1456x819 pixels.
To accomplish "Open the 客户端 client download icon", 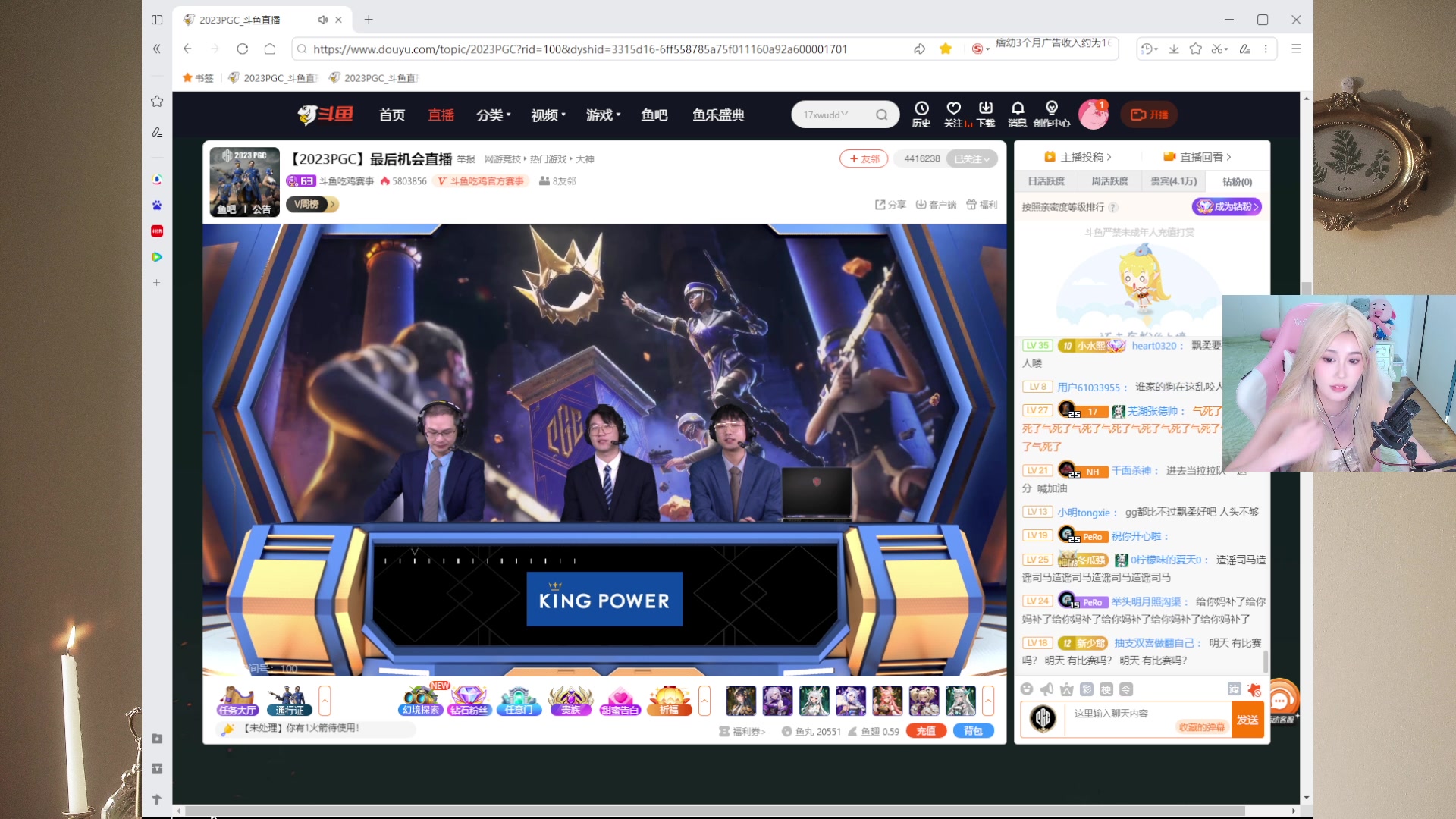I will tap(936, 205).
